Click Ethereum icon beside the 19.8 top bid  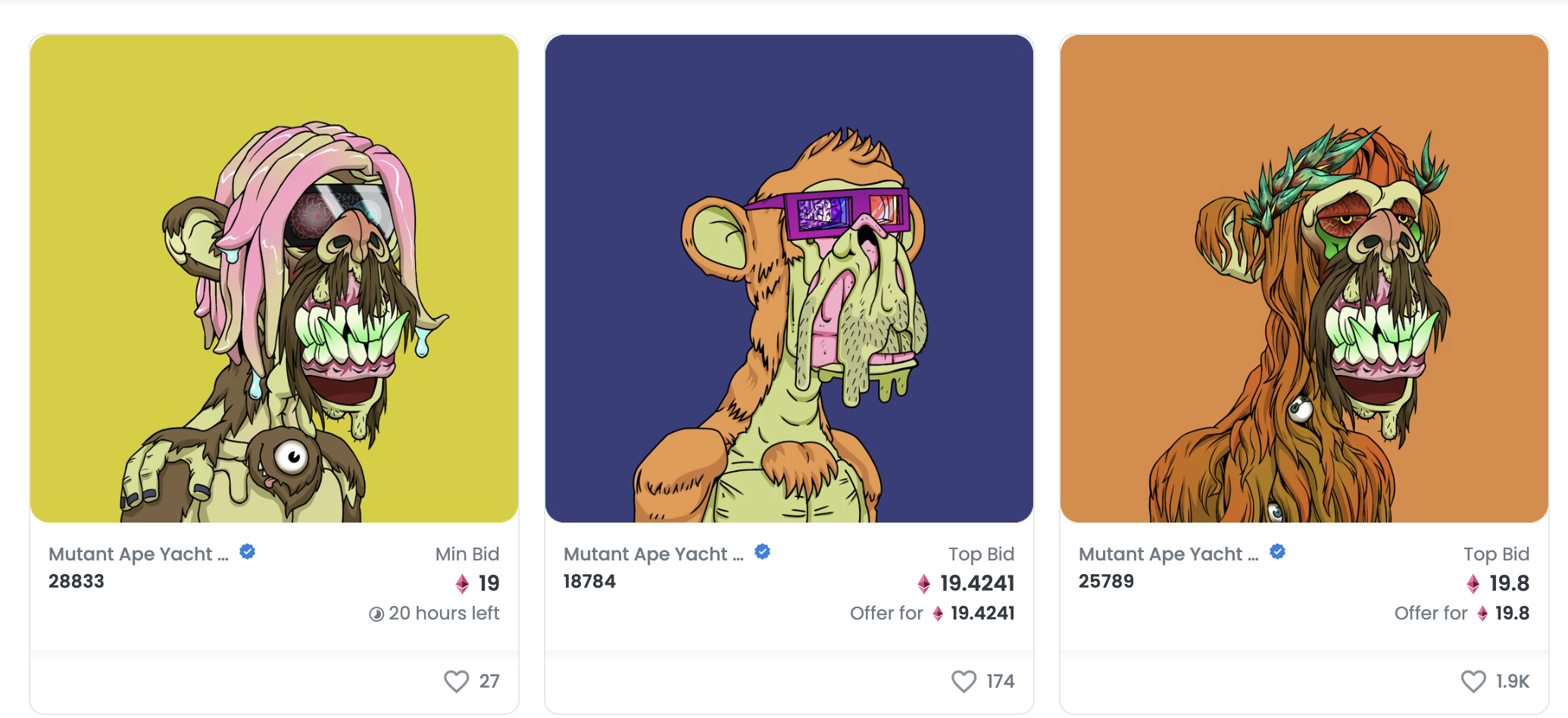pyautogui.click(x=1473, y=584)
